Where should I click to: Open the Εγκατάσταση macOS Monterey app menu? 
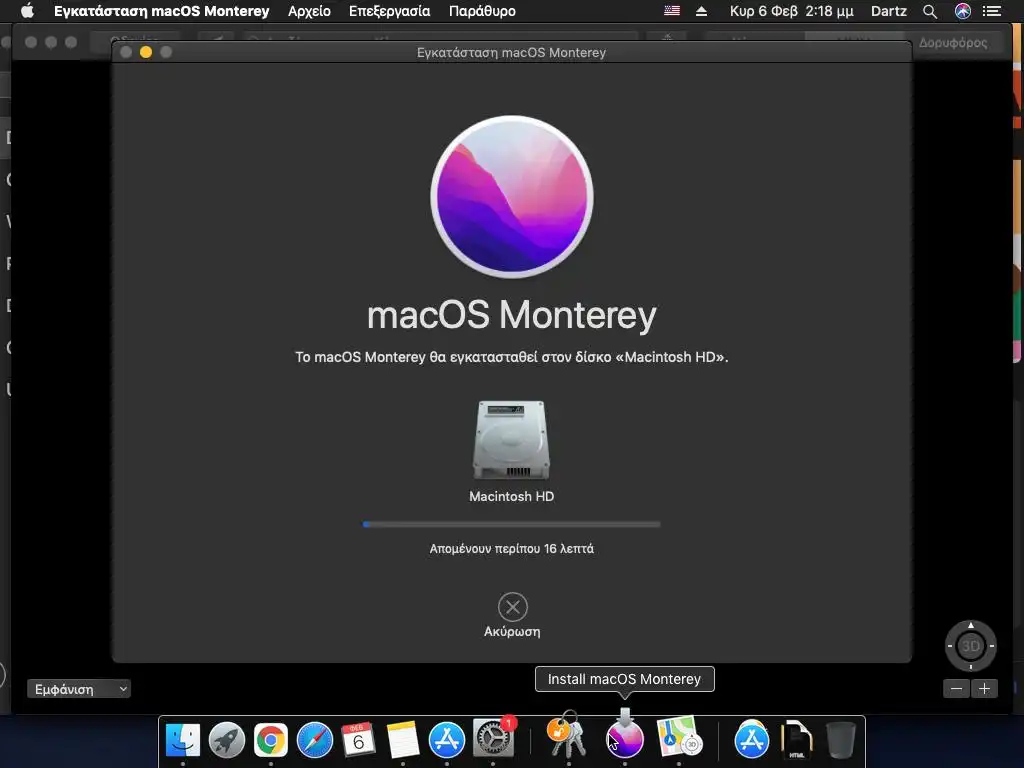pyautogui.click(x=161, y=11)
